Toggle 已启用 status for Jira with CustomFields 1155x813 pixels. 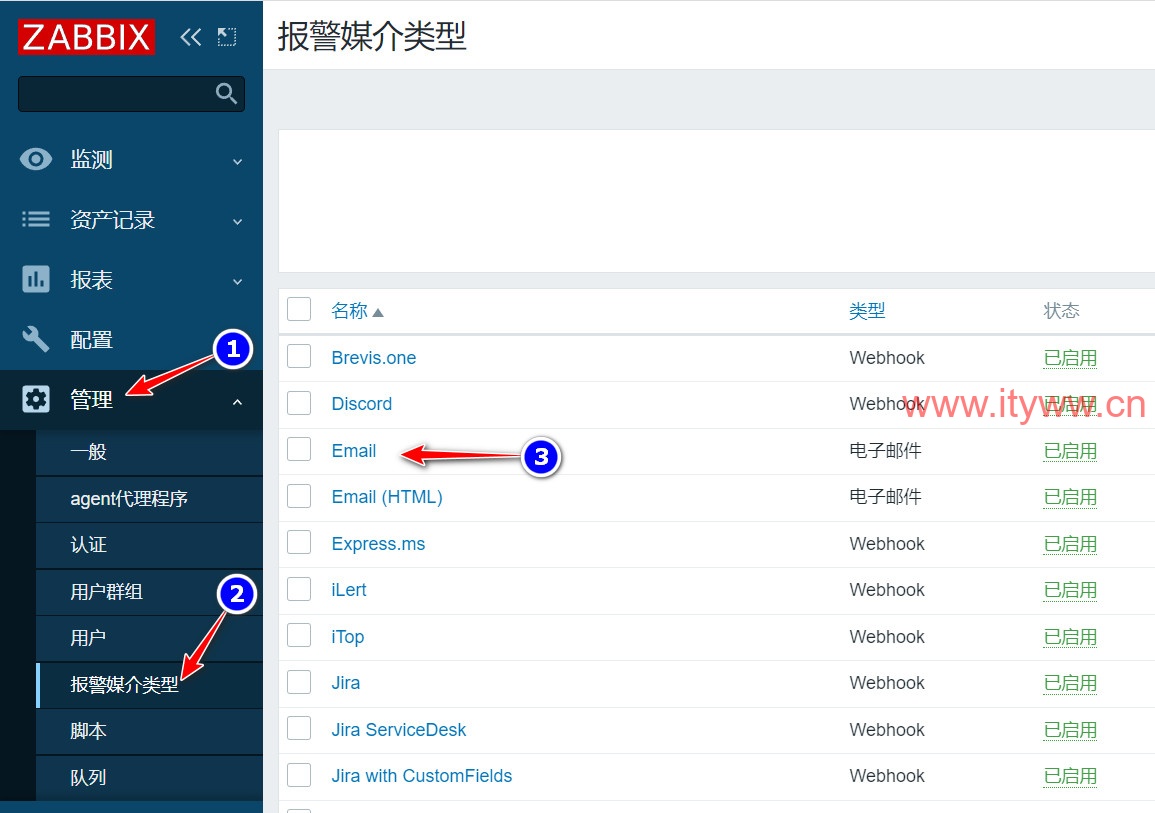pyautogui.click(x=1070, y=776)
